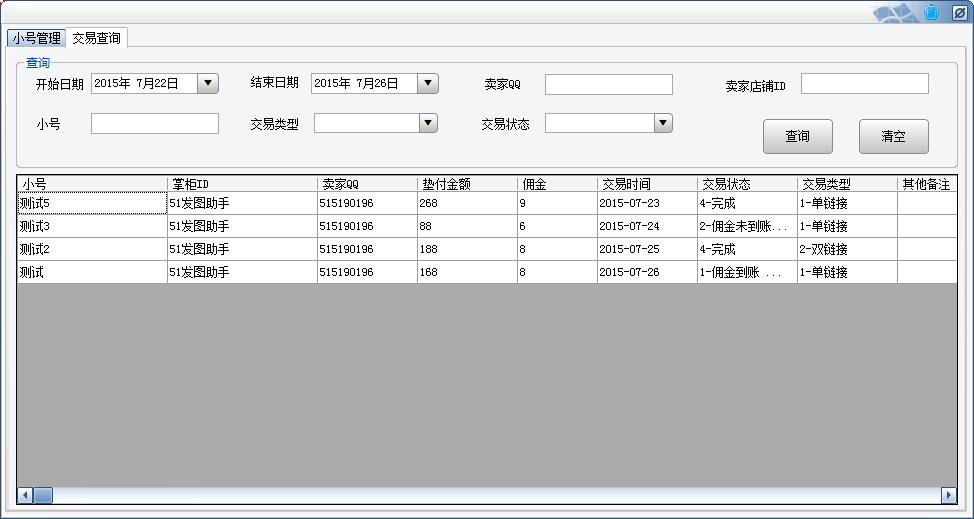The height and width of the screenshot is (519, 974).
Task: Click the 佣金 column header
Action: [557, 184]
